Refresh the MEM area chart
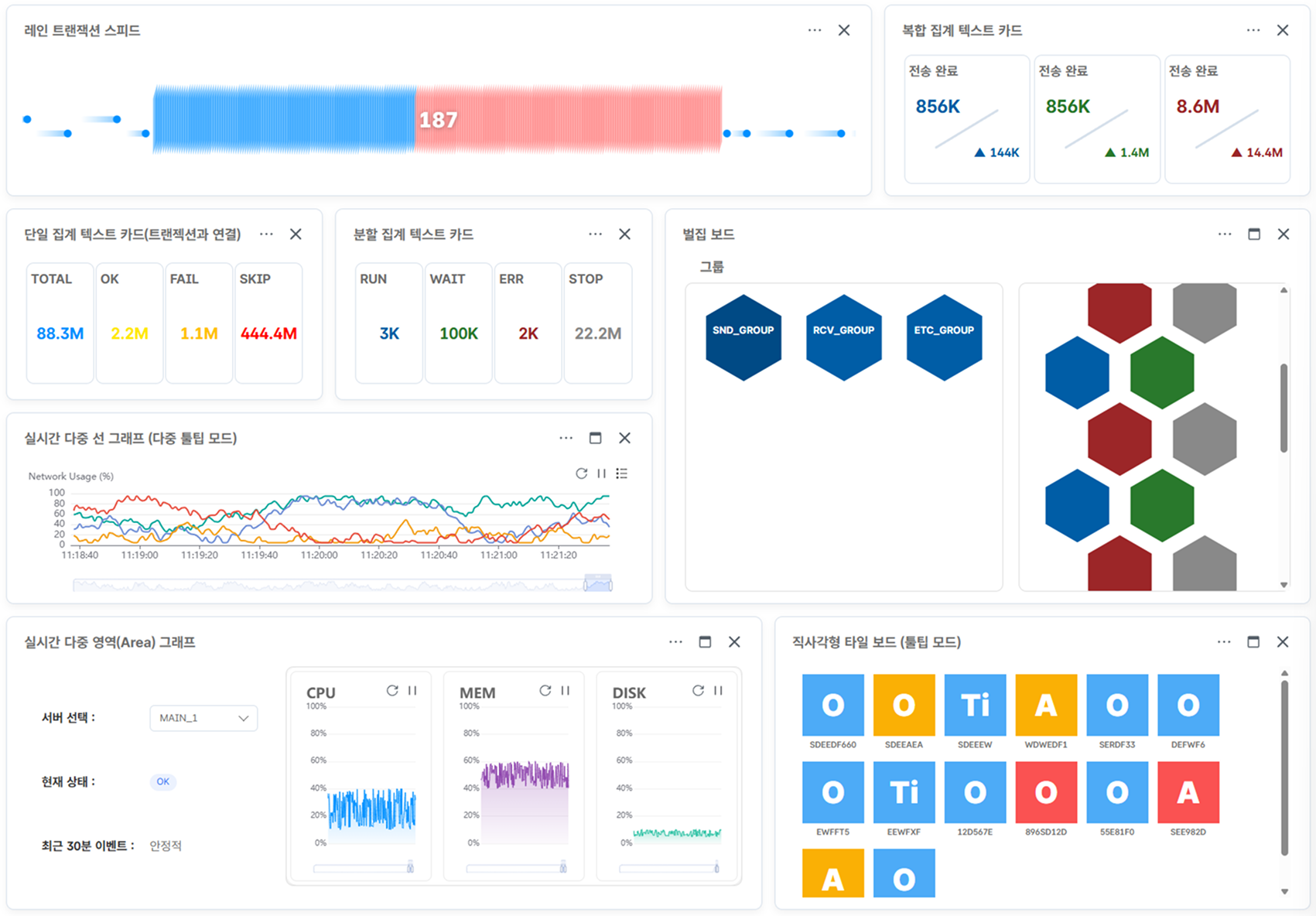1316x916 pixels. 546,691
